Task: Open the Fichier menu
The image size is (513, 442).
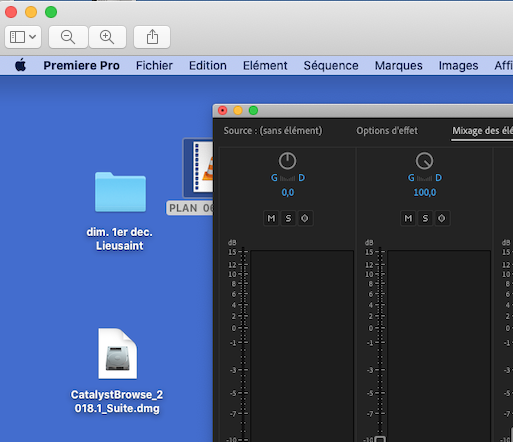Action: 154,65
